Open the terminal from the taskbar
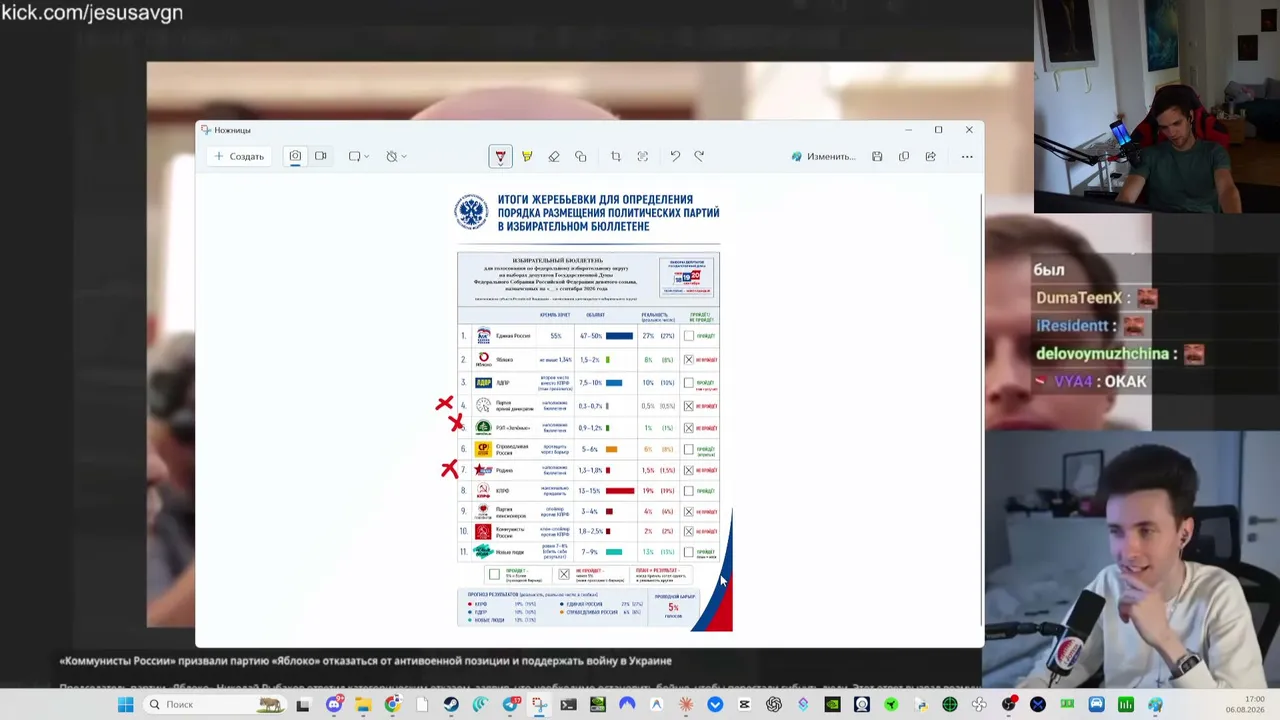 click(568, 705)
